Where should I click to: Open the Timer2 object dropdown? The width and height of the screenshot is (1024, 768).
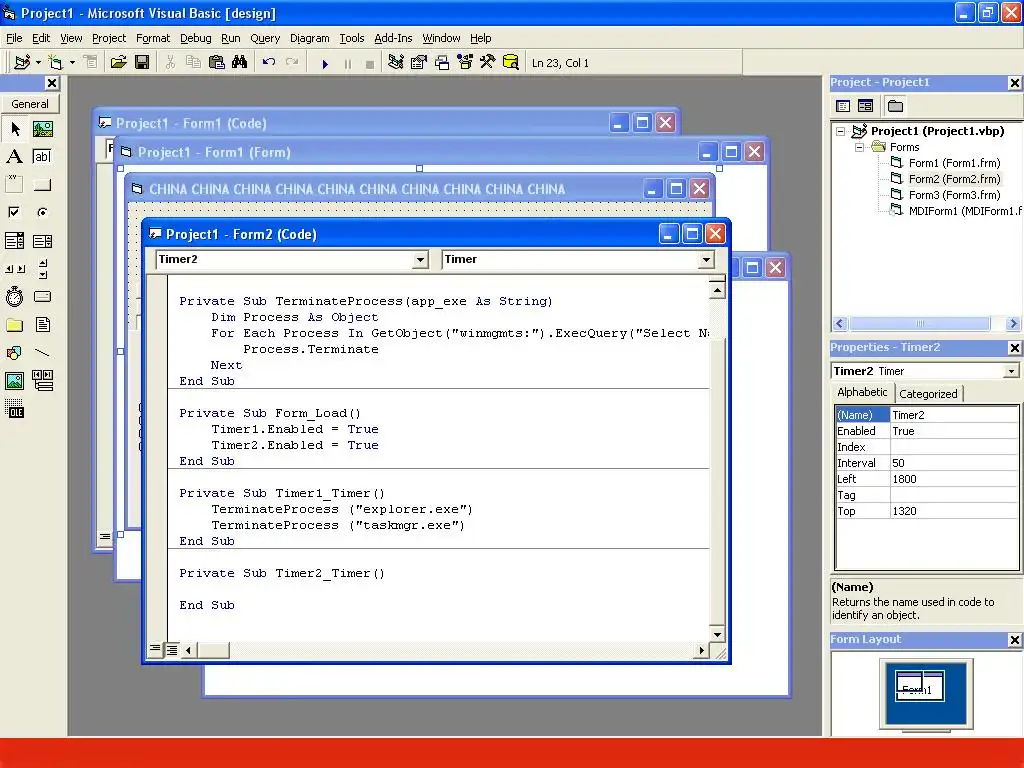(421, 260)
